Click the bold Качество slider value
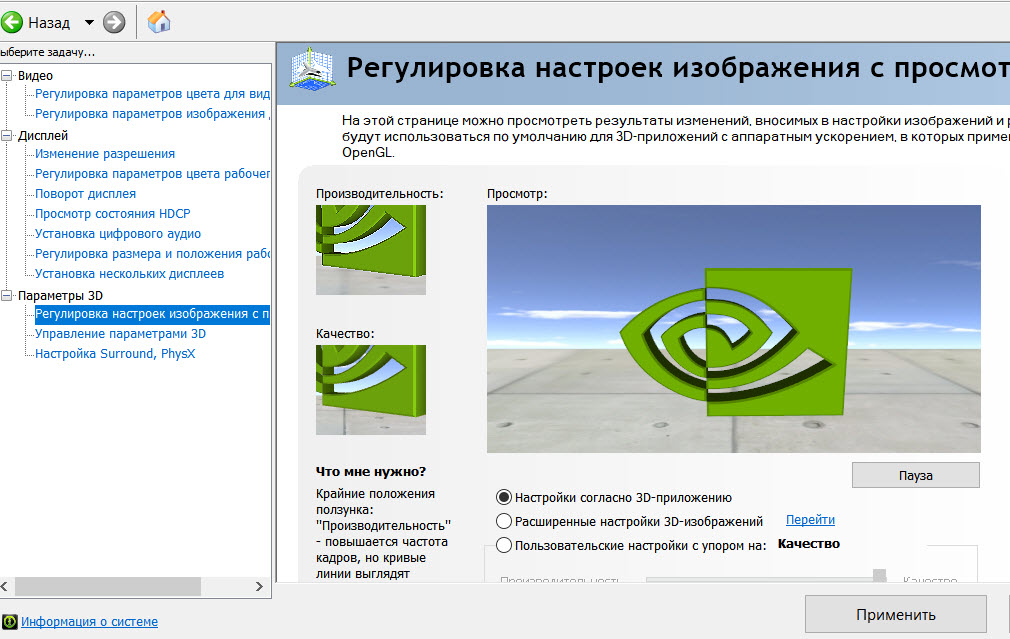Image resolution: width=1010 pixels, height=639 pixels. click(x=809, y=544)
